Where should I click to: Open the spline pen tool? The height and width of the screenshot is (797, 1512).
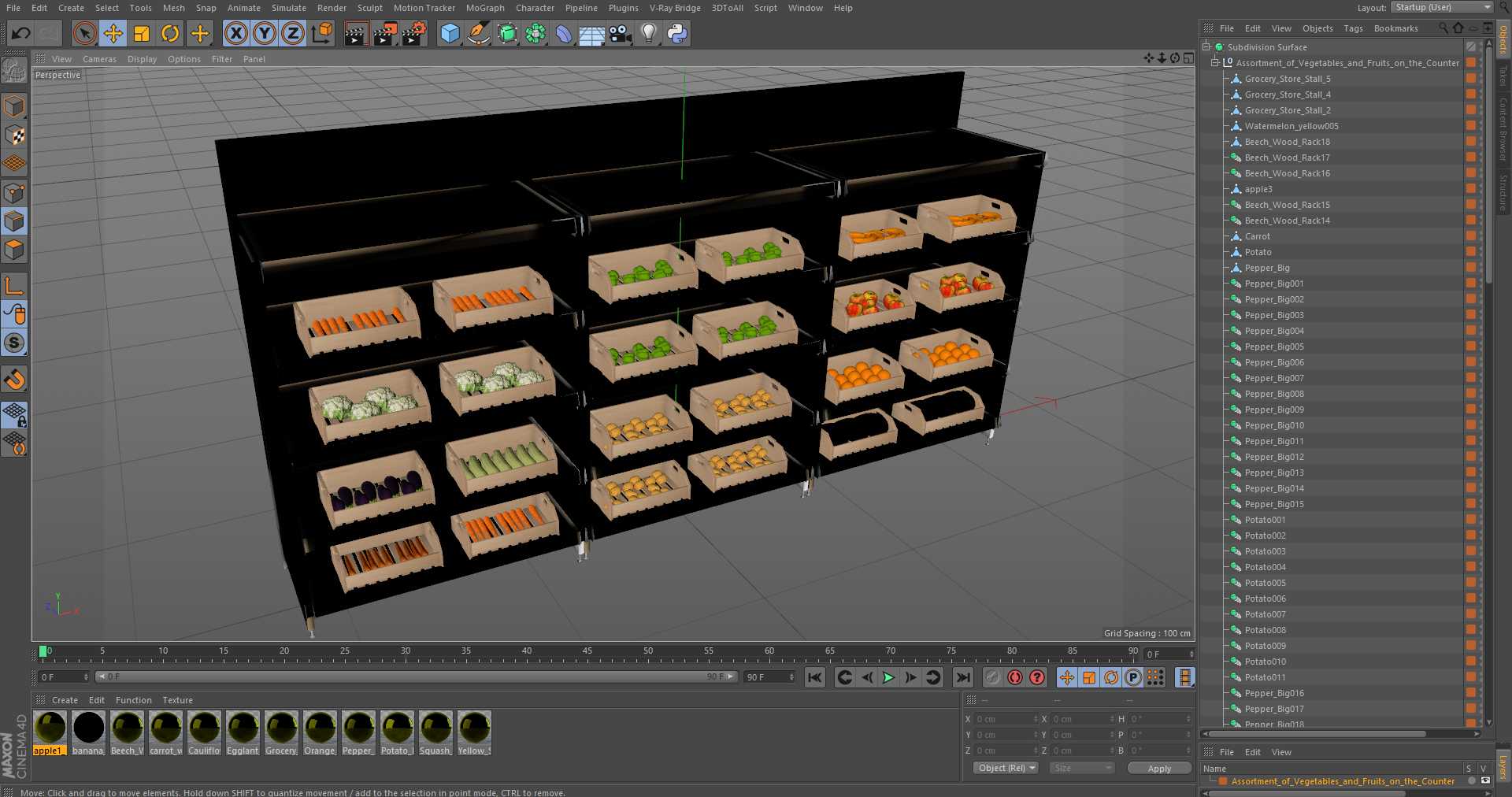[x=478, y=33]
